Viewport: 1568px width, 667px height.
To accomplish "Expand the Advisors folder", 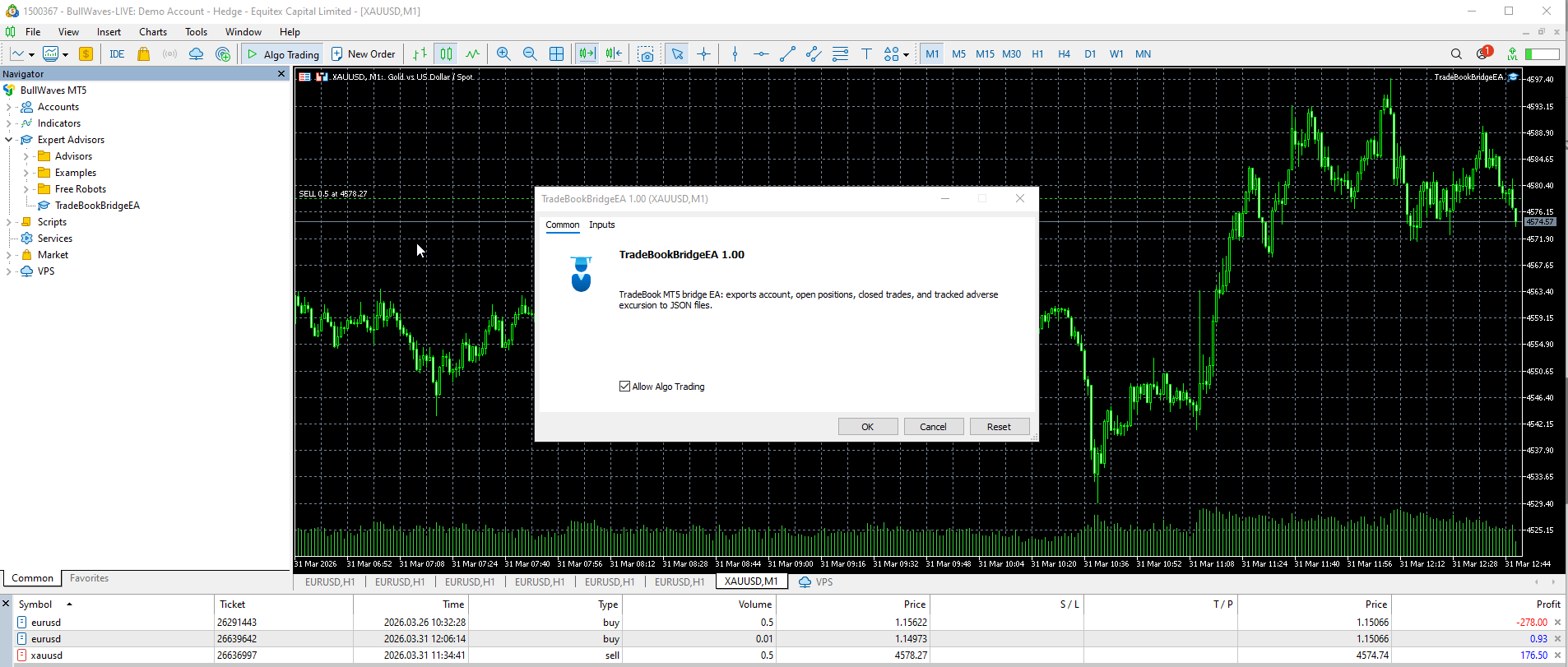I will click(26, 156).
